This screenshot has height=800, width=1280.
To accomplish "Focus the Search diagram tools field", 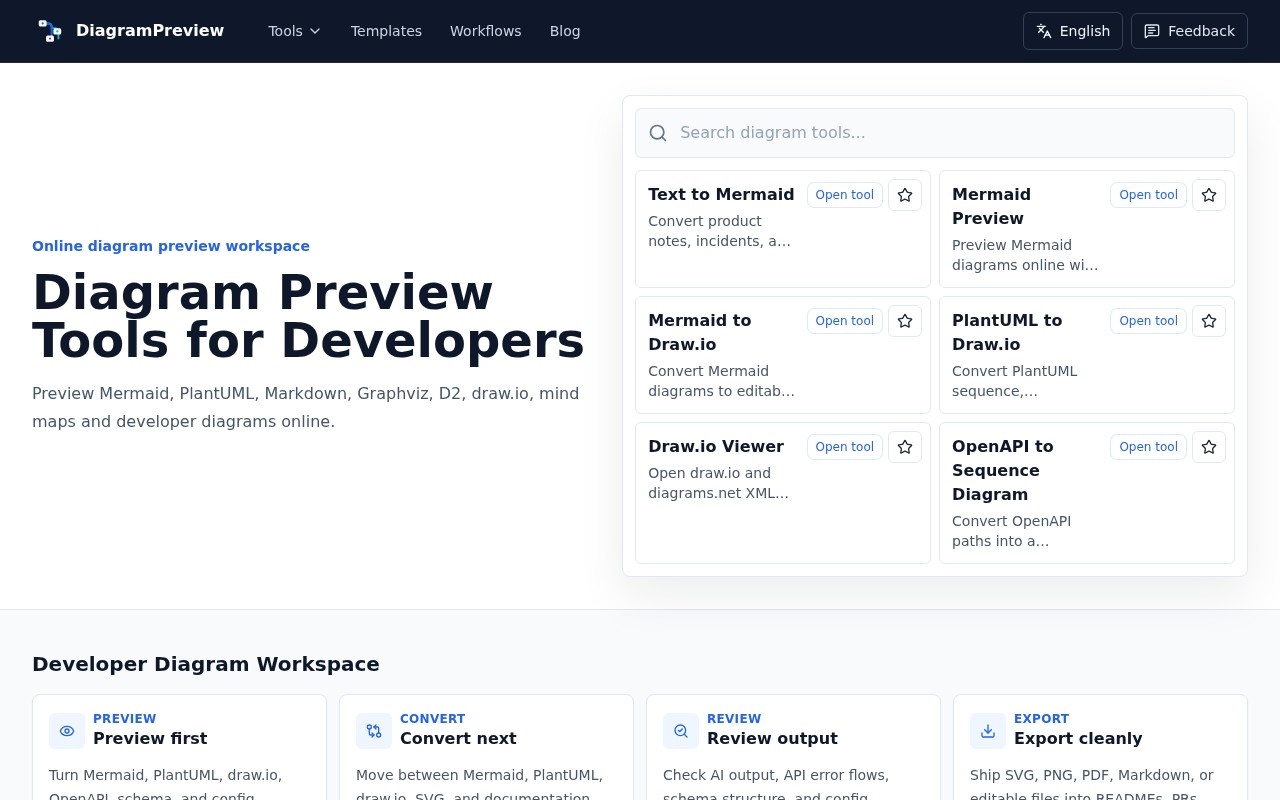I will tap(935, 133).
